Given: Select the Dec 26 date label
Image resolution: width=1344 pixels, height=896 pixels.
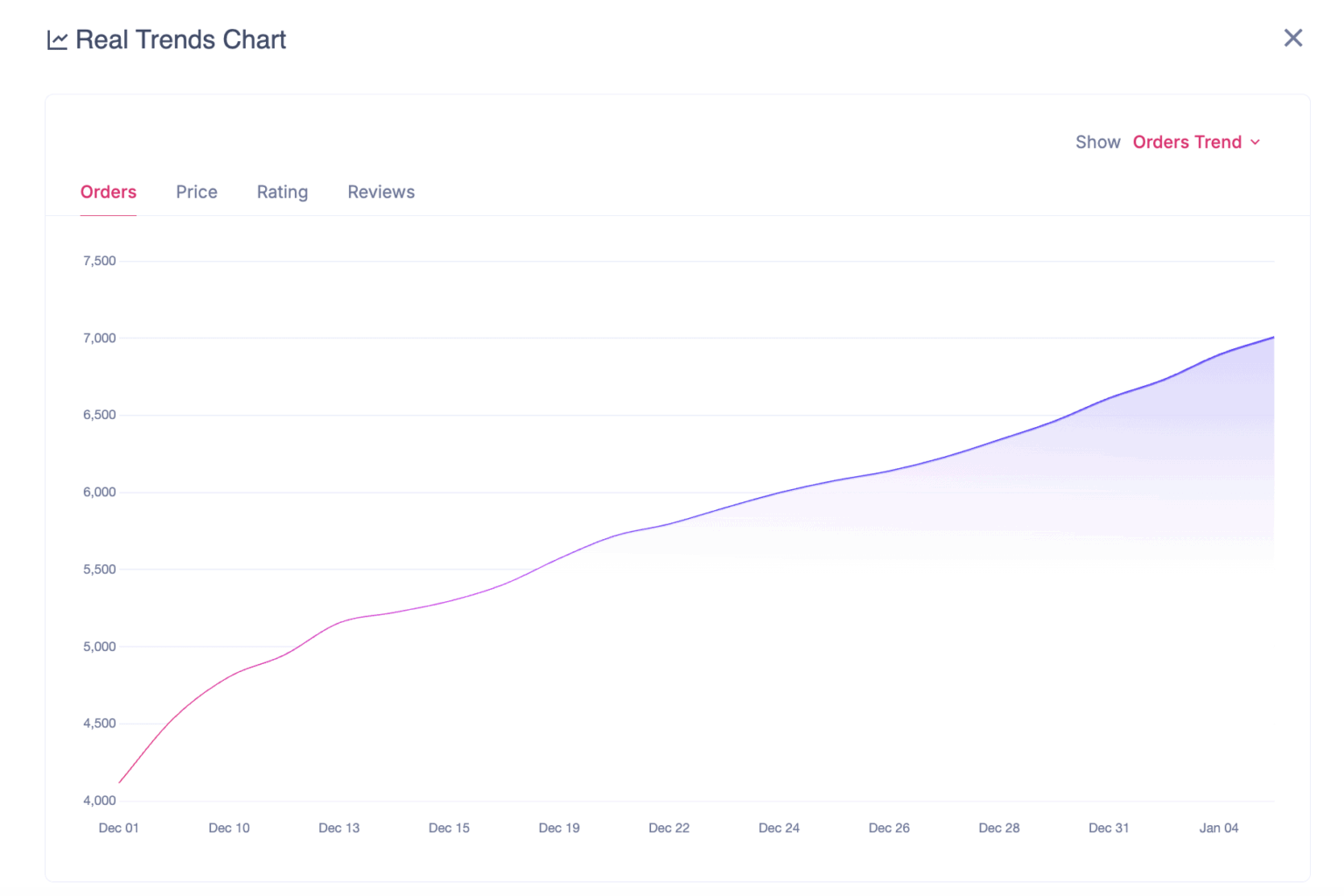Looking at the screenshot, I should pyautogui.click(x=889, y=828).
